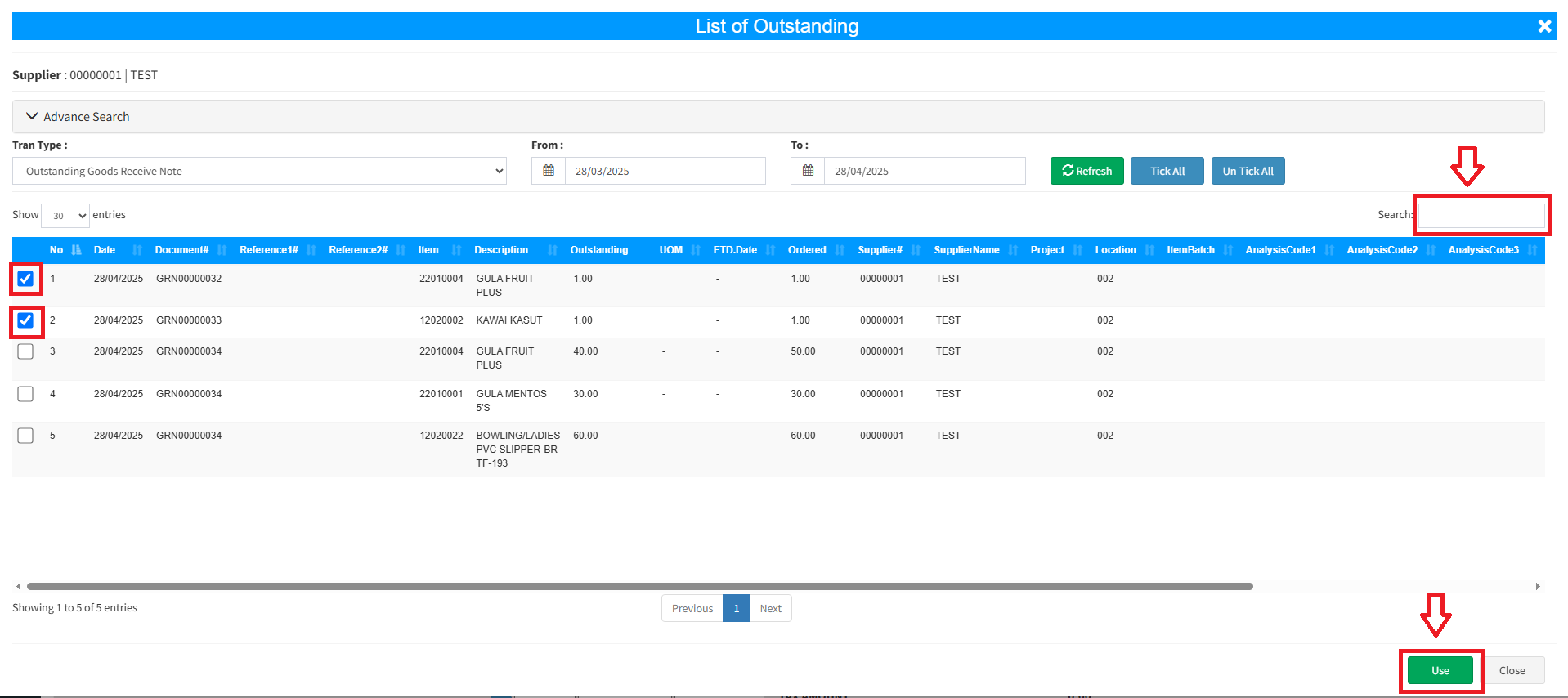Sort by SupplierName column icon
The width and height of the screenshot is (1568, 698).
coord(1013,250)
